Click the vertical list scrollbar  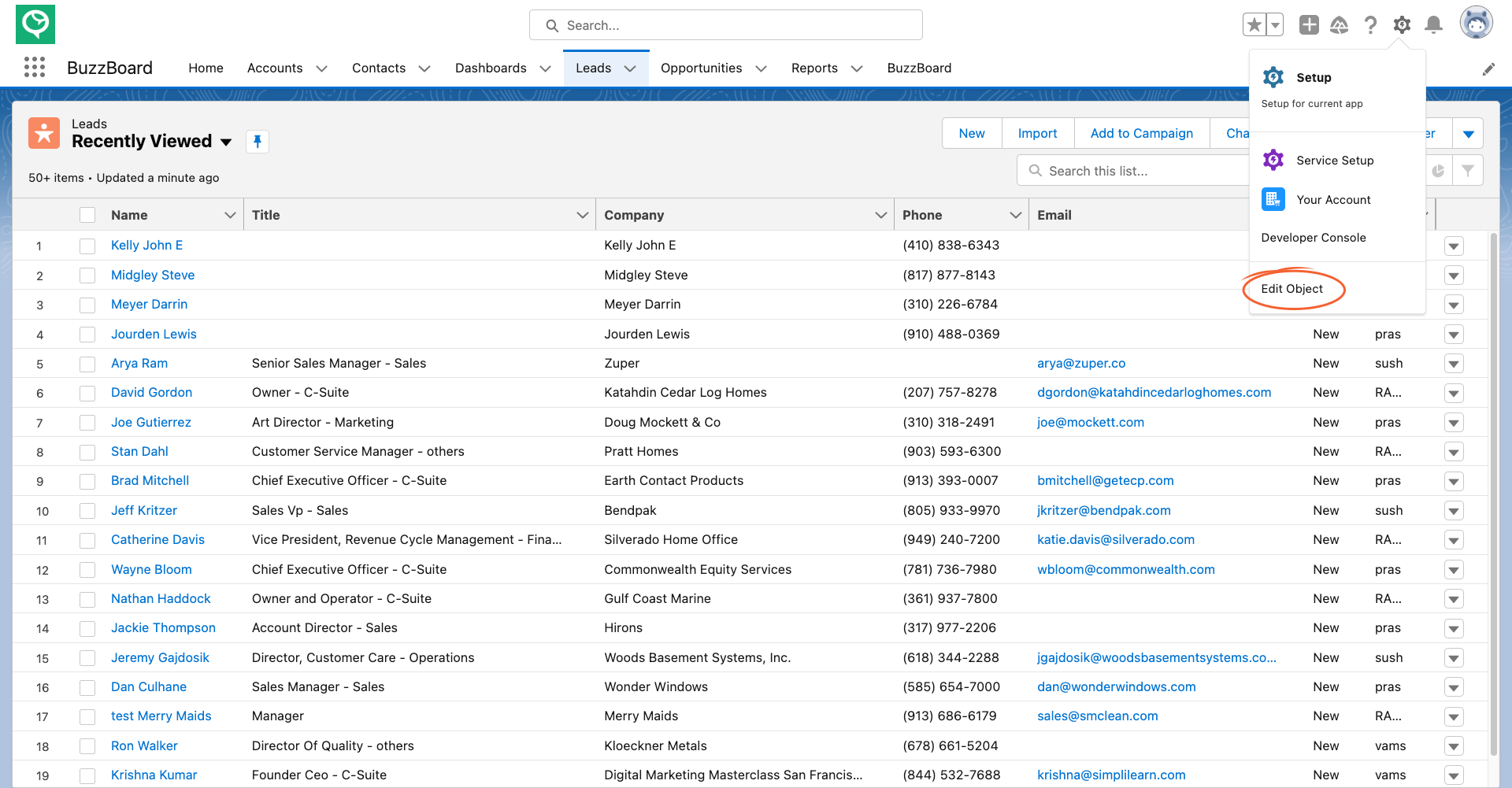point(1494,494)
